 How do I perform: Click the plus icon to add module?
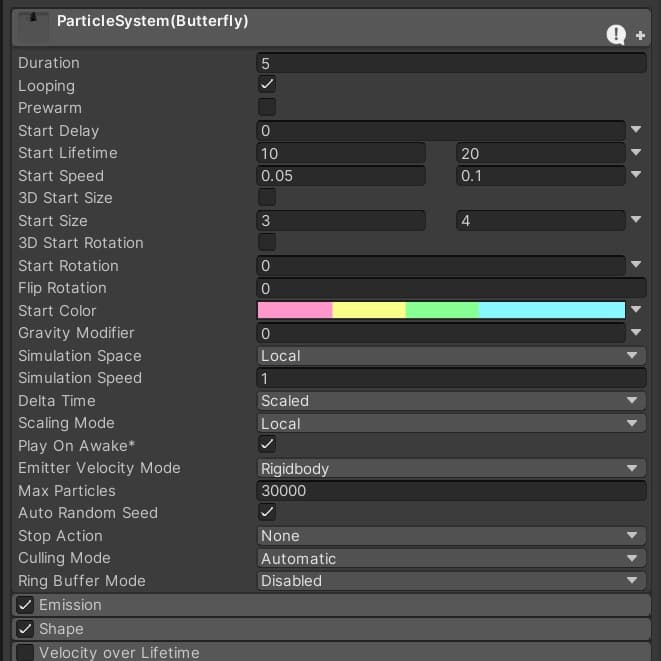click(x=640, y=36)
